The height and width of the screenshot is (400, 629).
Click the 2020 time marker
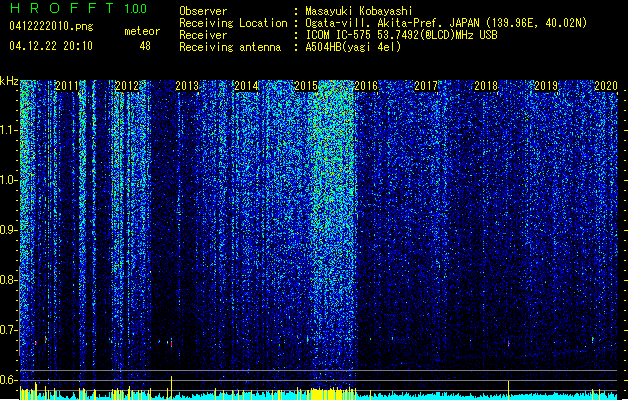[606, 86]
